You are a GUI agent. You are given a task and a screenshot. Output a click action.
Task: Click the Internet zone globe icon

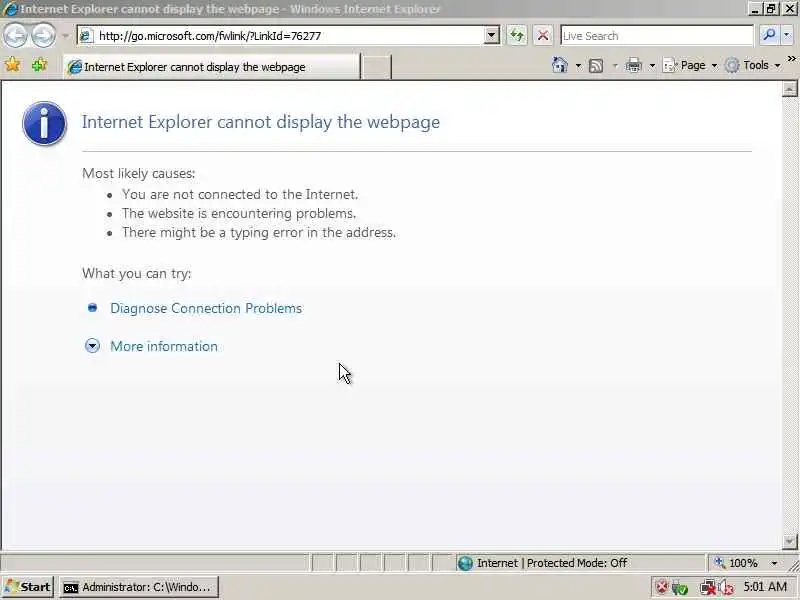pos(465,563)
